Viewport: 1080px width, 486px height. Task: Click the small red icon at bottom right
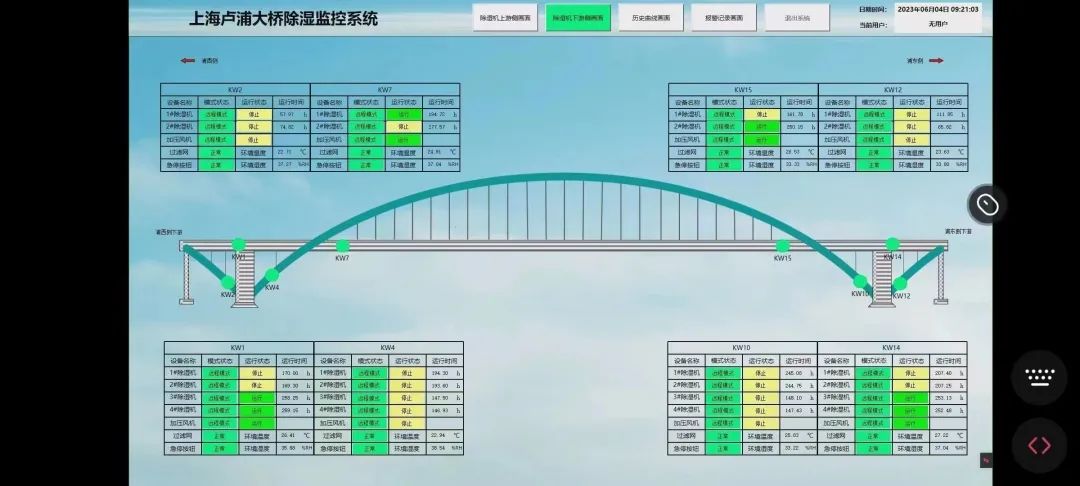tap(986, 461)
